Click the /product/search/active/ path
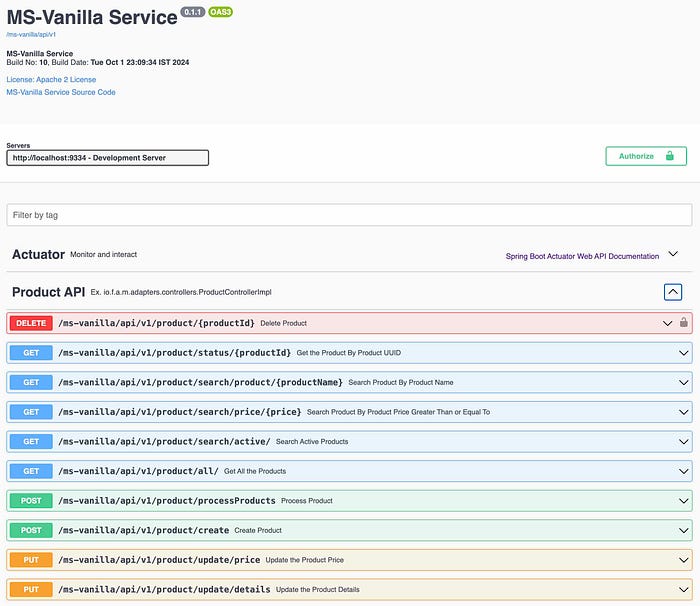The height and width of the screenshot is (606, 700). [164, 441]
